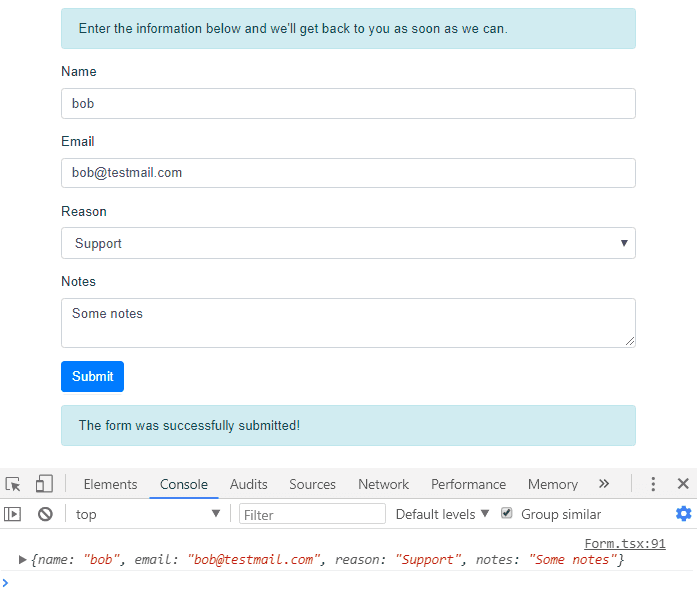Viewport: 697px width, 600px height.
Task: Click the console Filter text field
Action: pos(312,514)
